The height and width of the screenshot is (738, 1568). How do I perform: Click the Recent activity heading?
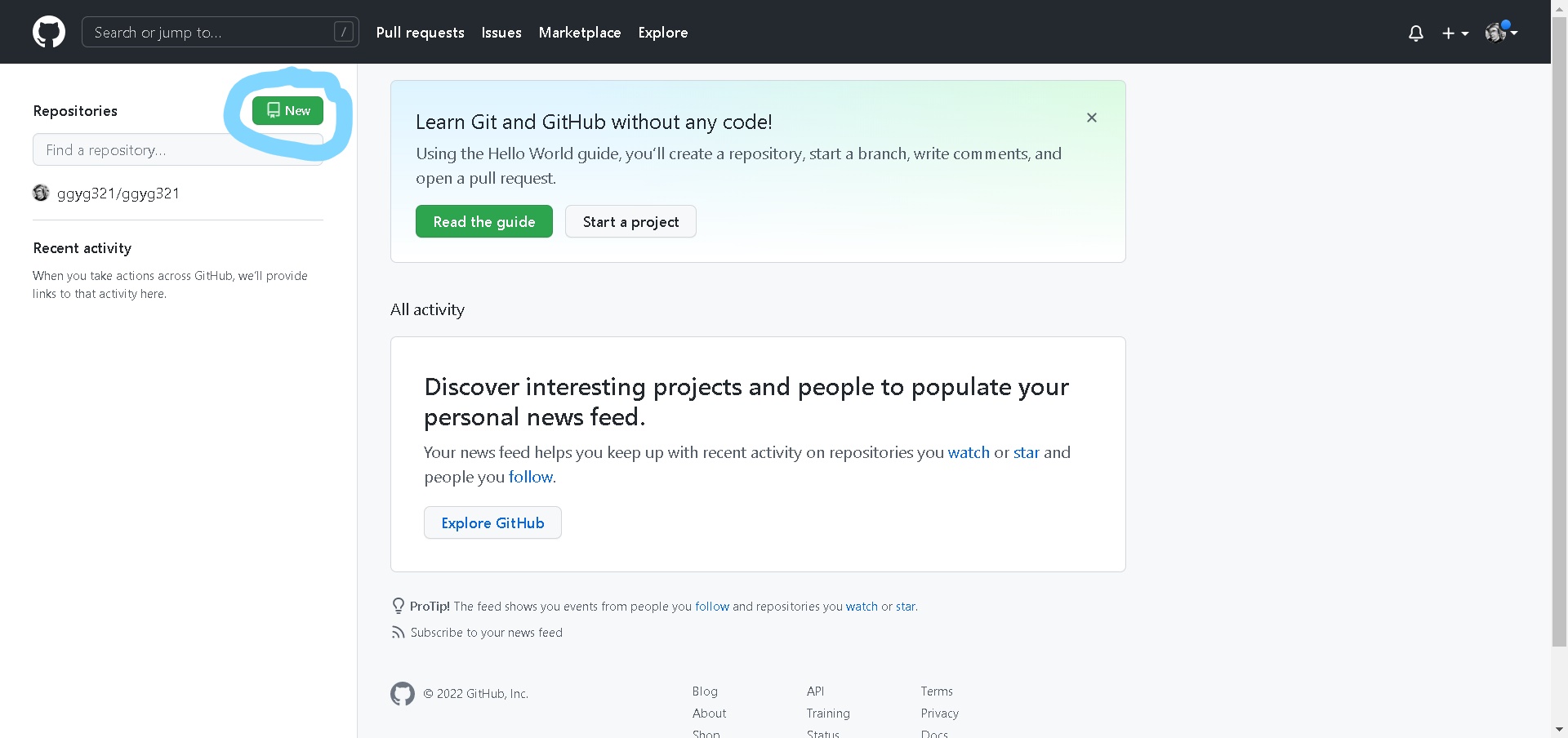pos(82,248)
